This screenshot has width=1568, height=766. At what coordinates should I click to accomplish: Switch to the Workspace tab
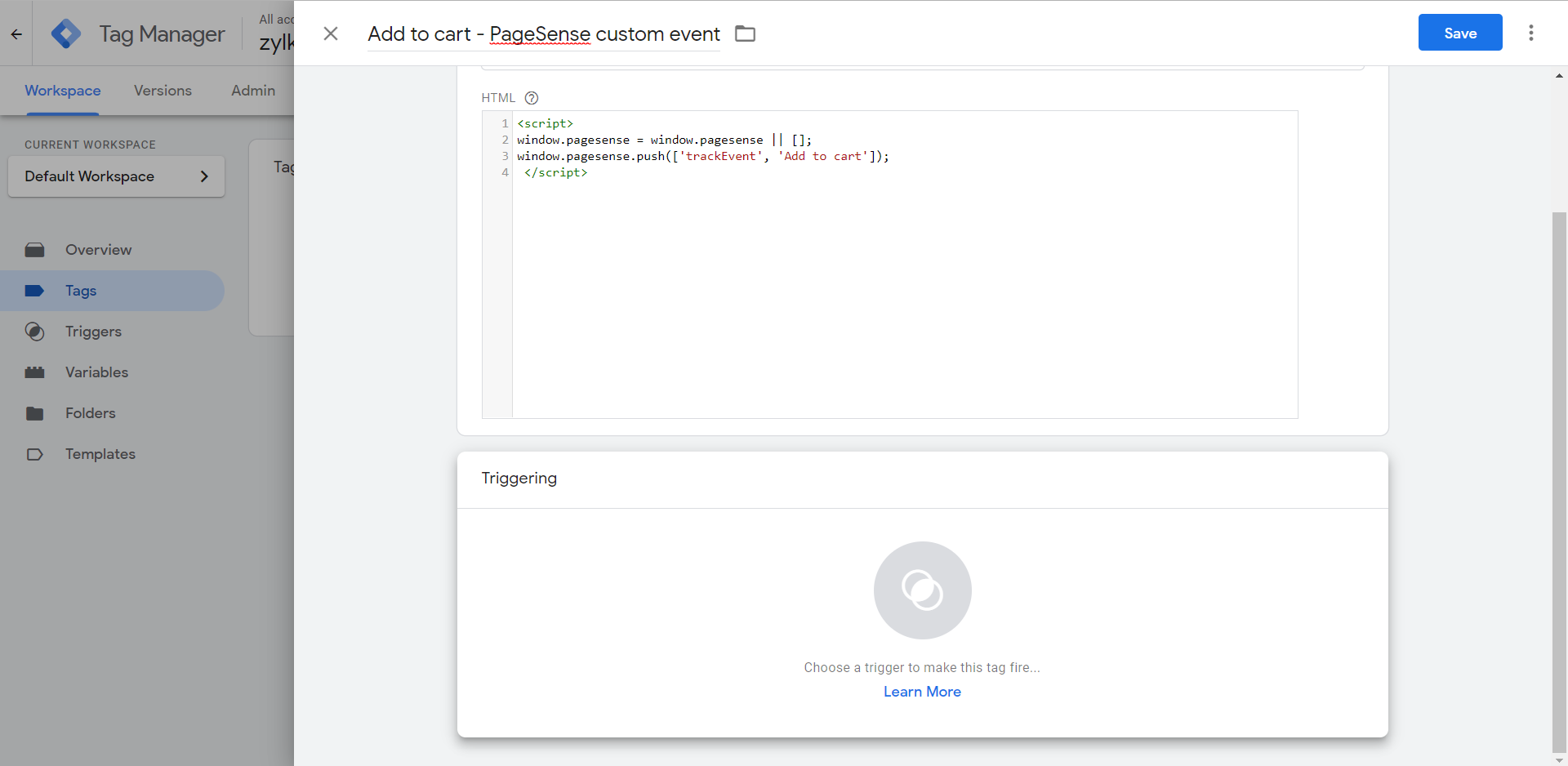(x=63, y=91)
